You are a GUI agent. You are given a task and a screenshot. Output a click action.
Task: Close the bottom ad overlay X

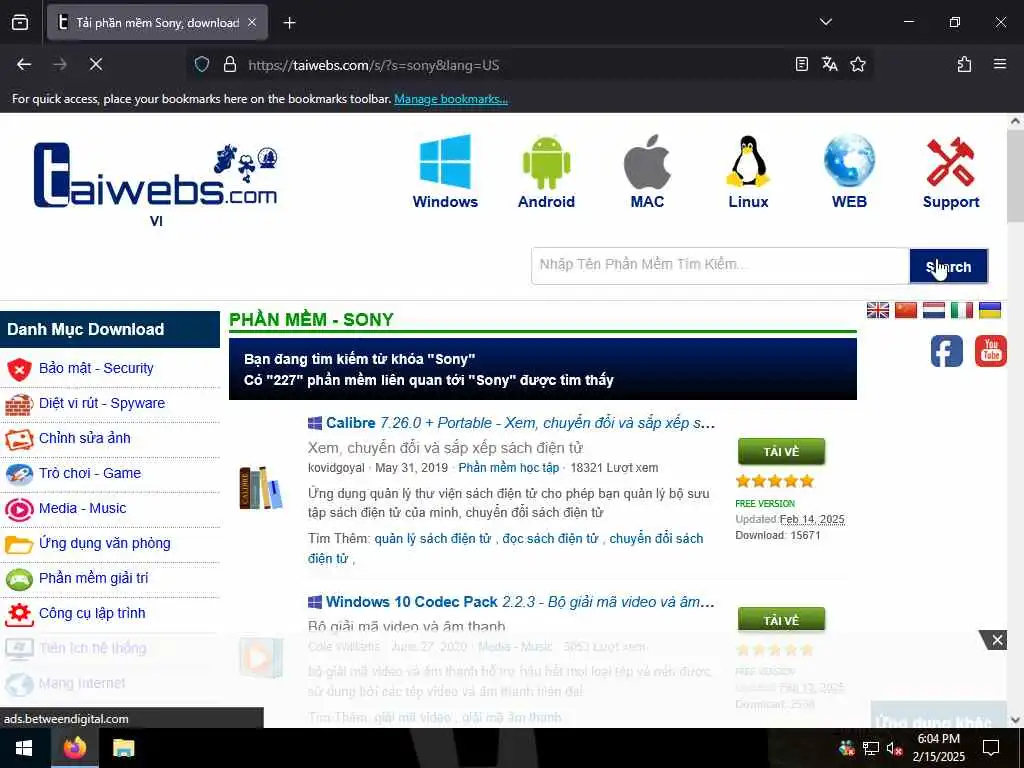pyautogui.click(x=997, y=640)
